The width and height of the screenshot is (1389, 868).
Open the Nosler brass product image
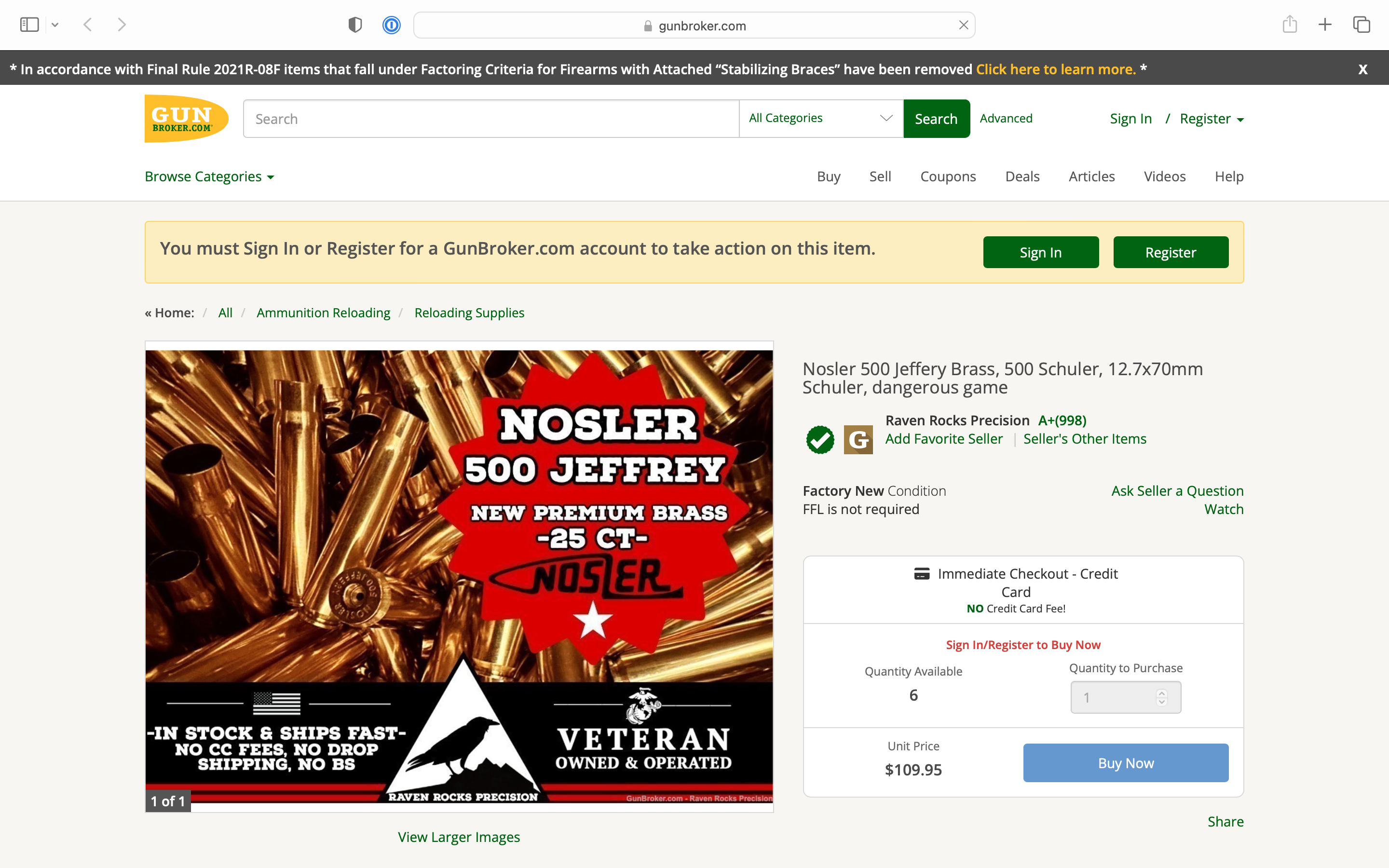459,576
